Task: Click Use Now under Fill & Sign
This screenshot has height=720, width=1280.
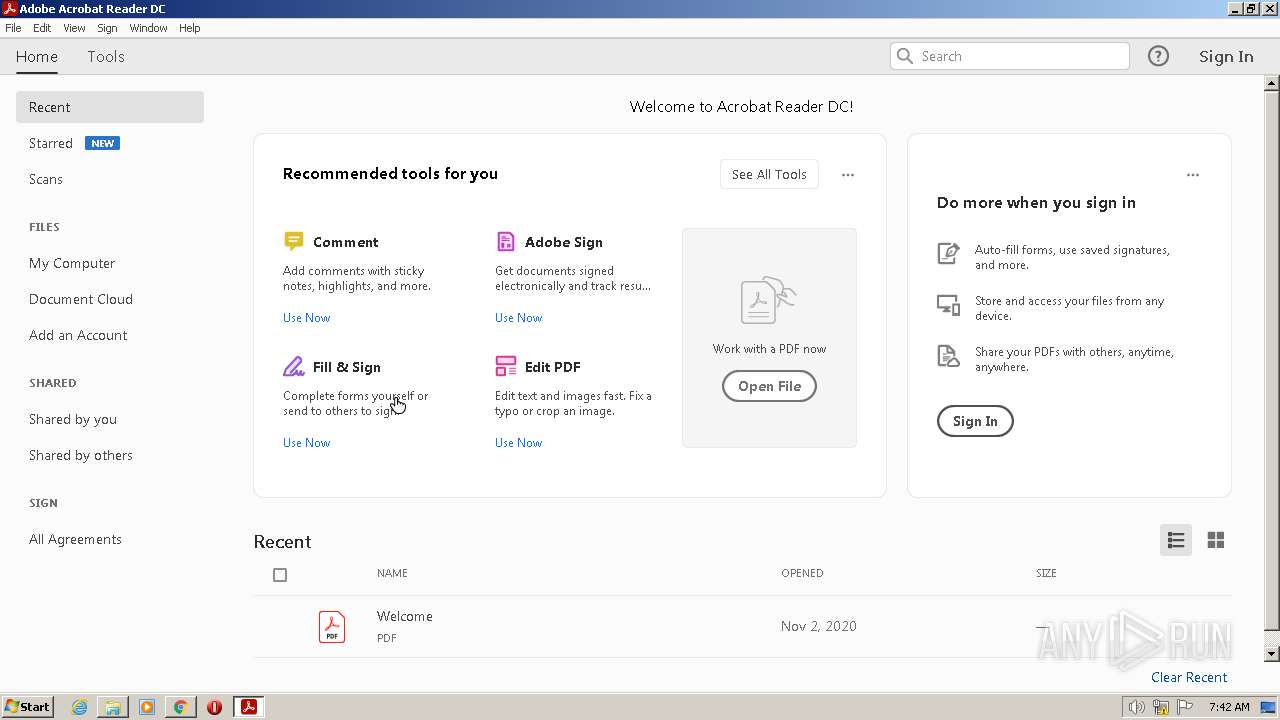Action: click(x=306, y=443)
